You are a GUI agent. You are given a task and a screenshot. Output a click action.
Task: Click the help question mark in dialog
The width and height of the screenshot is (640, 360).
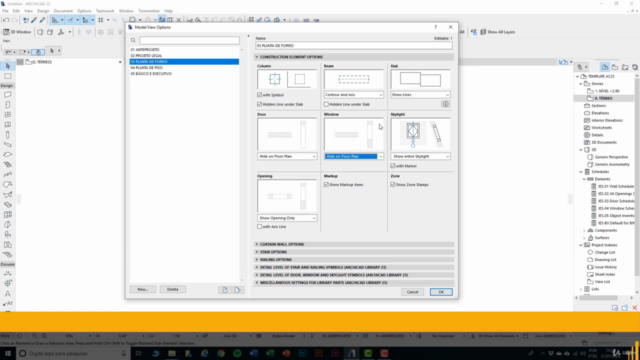coord(436,27)
